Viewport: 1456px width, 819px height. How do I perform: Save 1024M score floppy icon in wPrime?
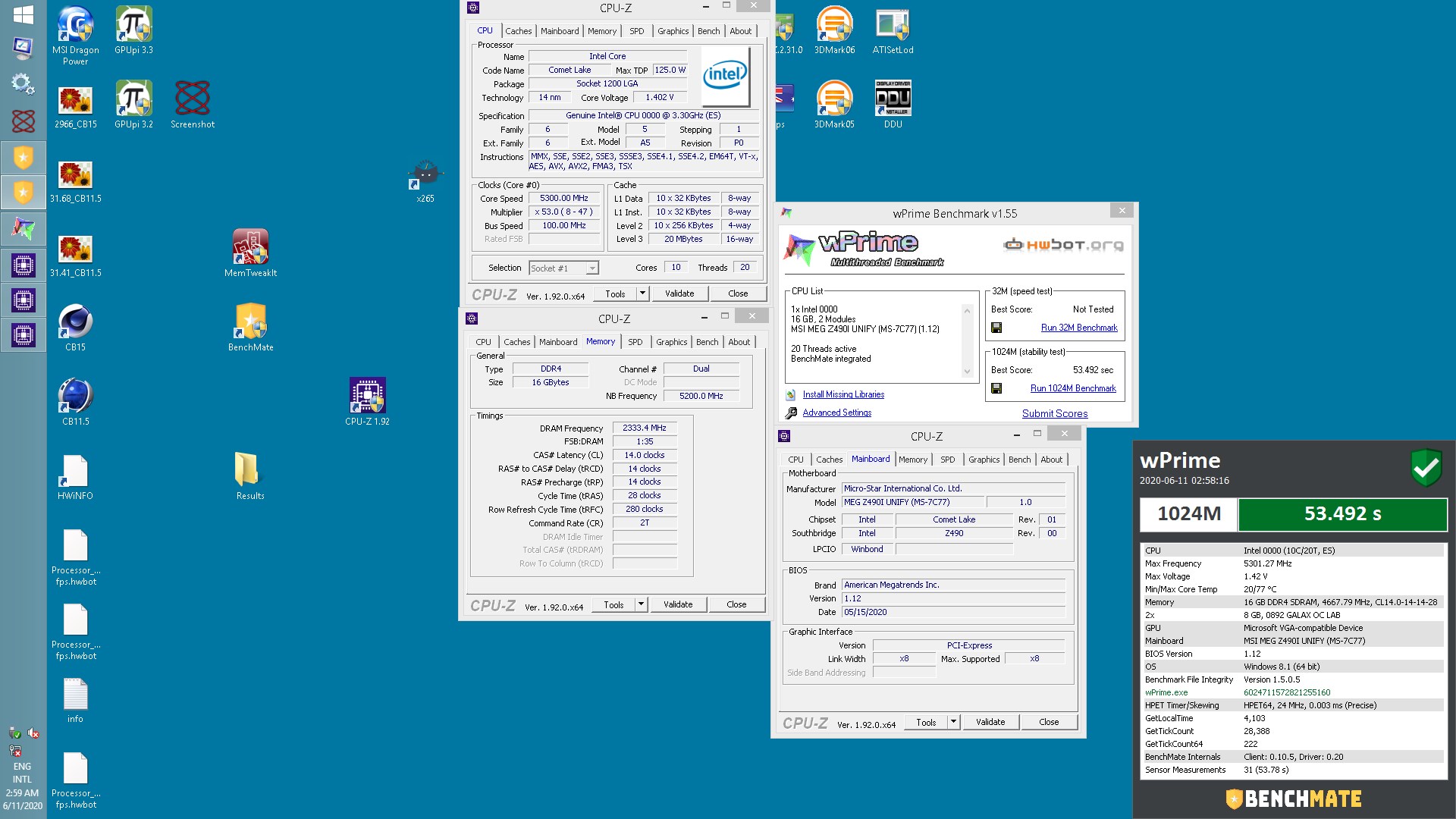point(996,388)
